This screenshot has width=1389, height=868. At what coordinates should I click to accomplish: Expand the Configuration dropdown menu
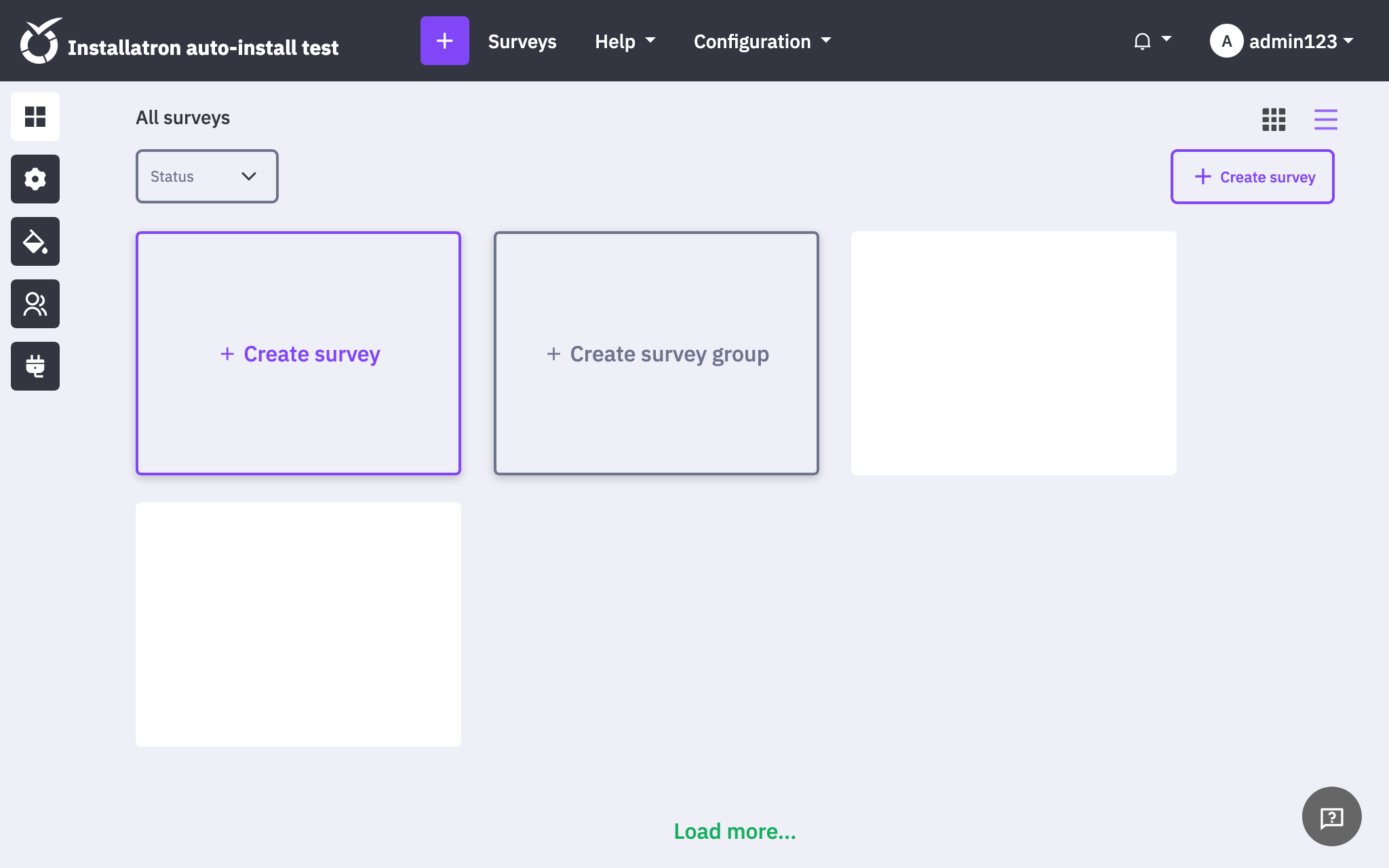click(x=762, y=41)
